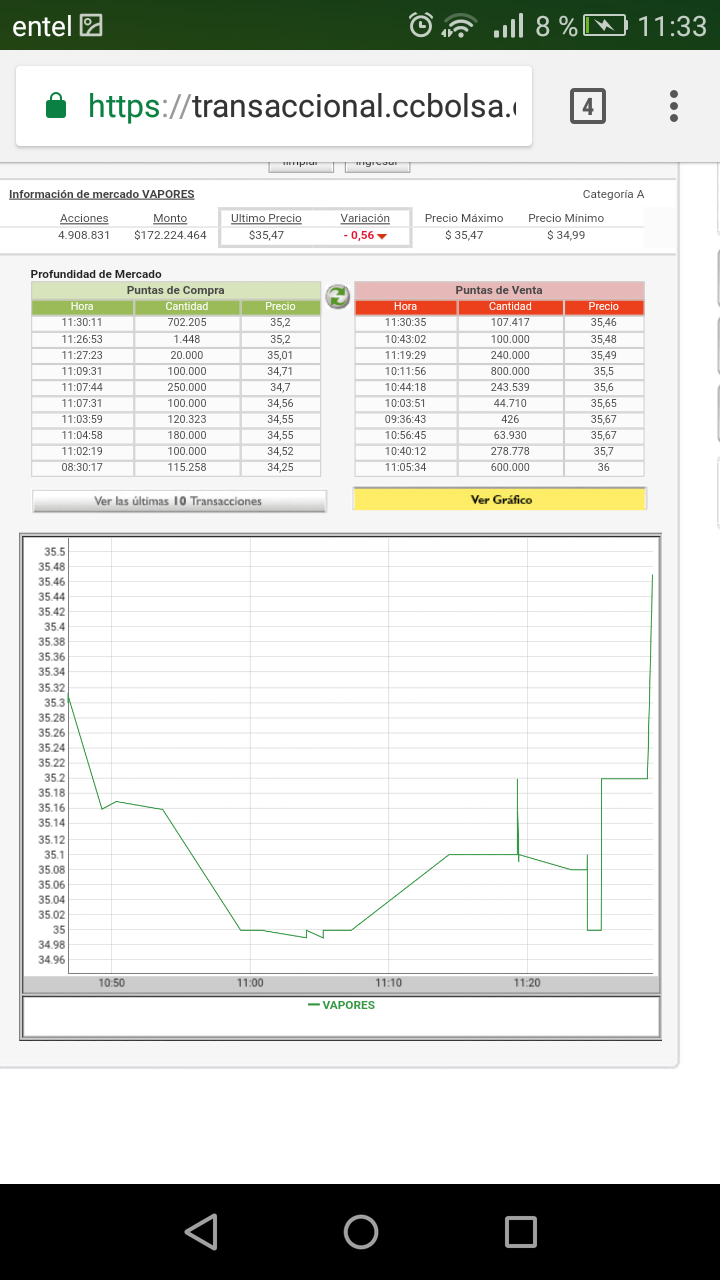720x1280 pixels.
Task: Click Cantidad header in Puntas de Venta
Action: [x=510, y=307]
